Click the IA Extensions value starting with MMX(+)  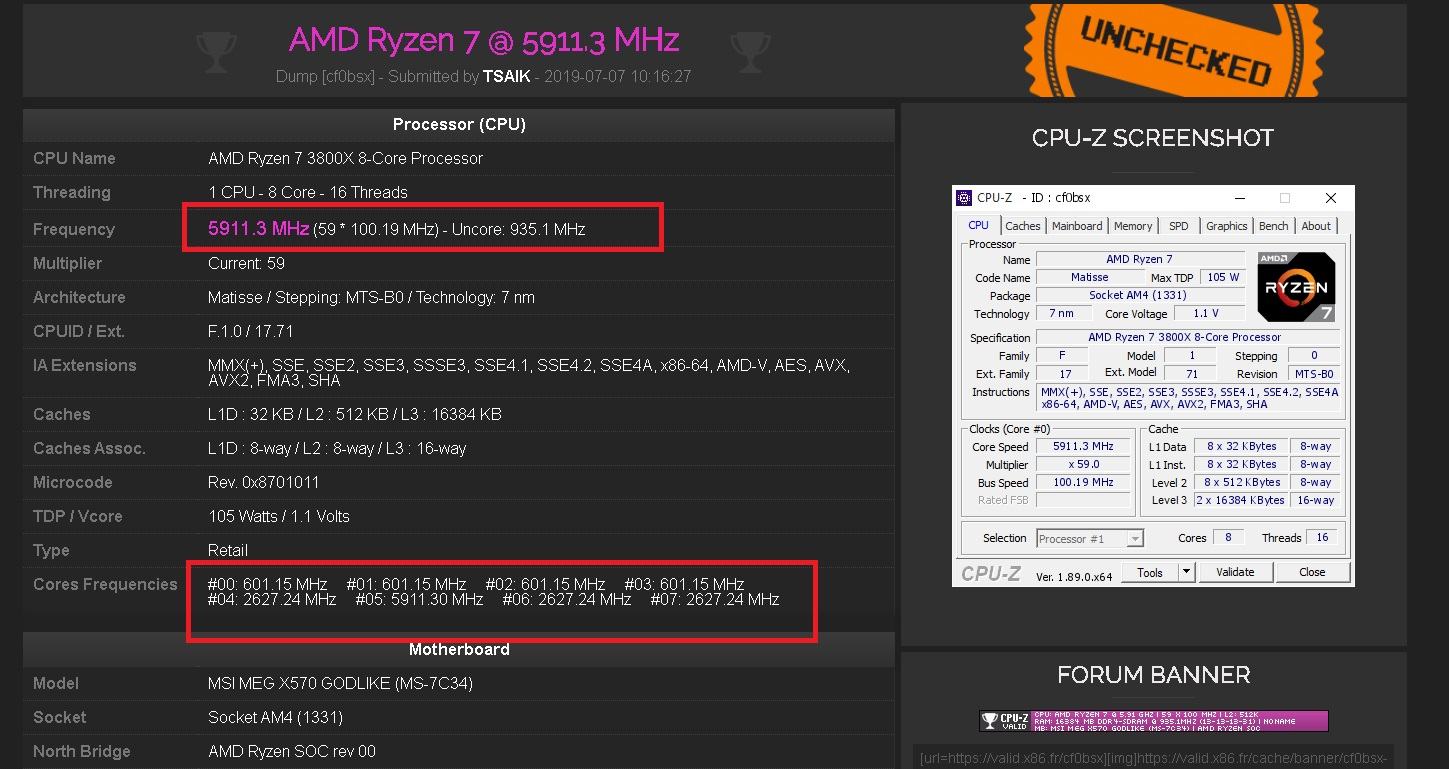(x=529, y=373)
